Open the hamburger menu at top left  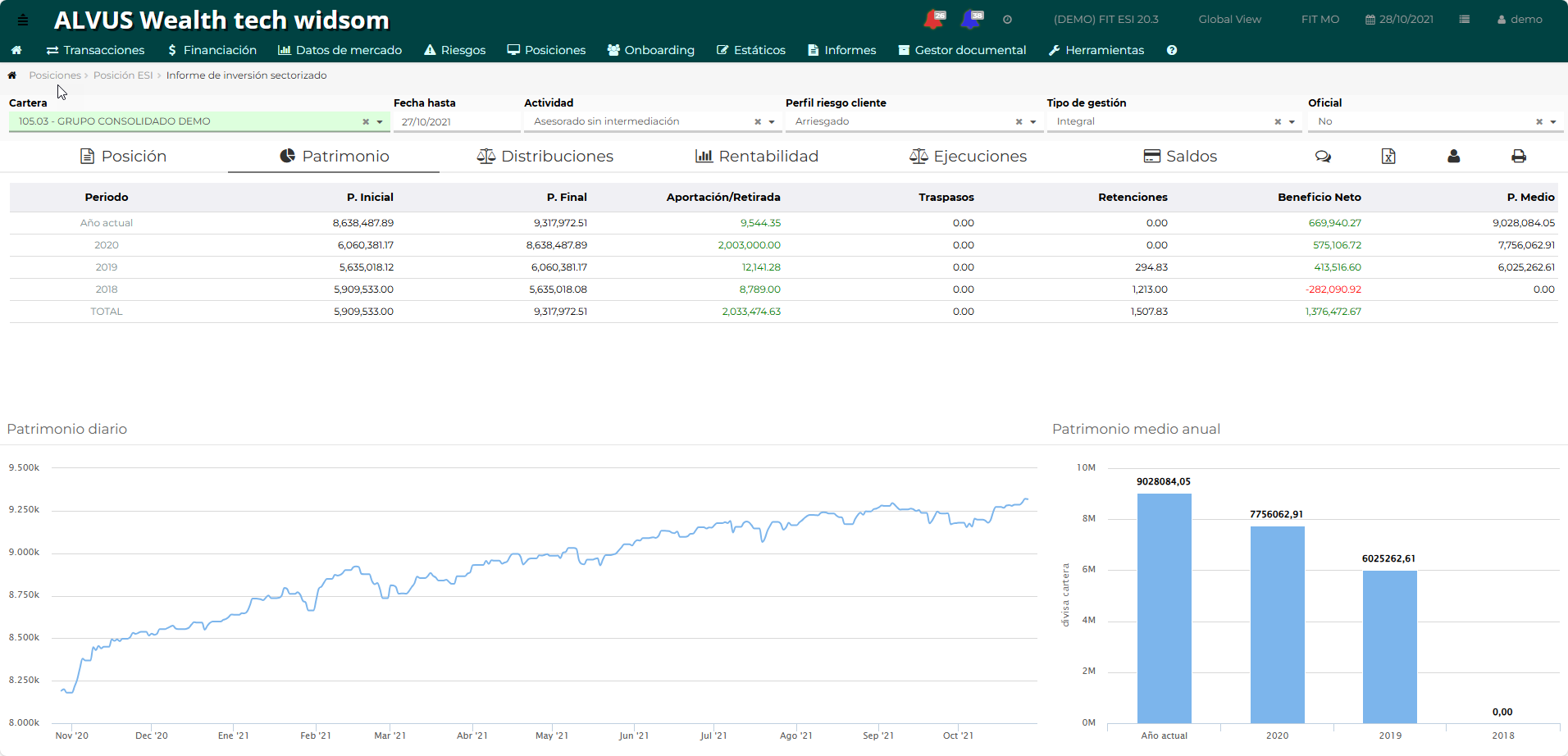click(x=23, y=20)
